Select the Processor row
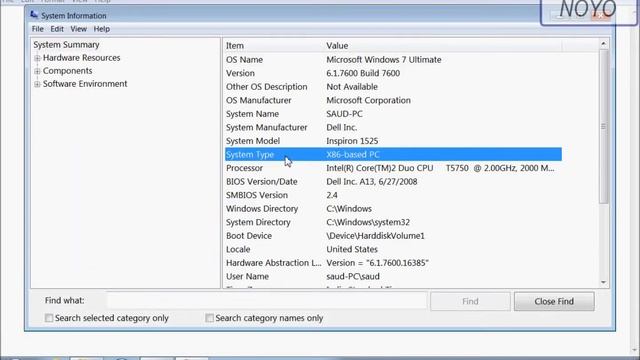The image size is (640, 360). pos(393,168)
